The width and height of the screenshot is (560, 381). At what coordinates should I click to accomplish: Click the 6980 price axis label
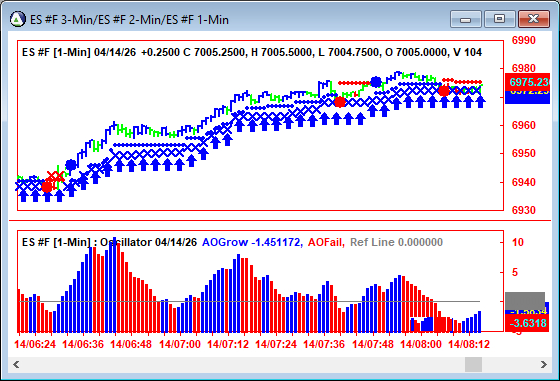click(x=524, y=68)
